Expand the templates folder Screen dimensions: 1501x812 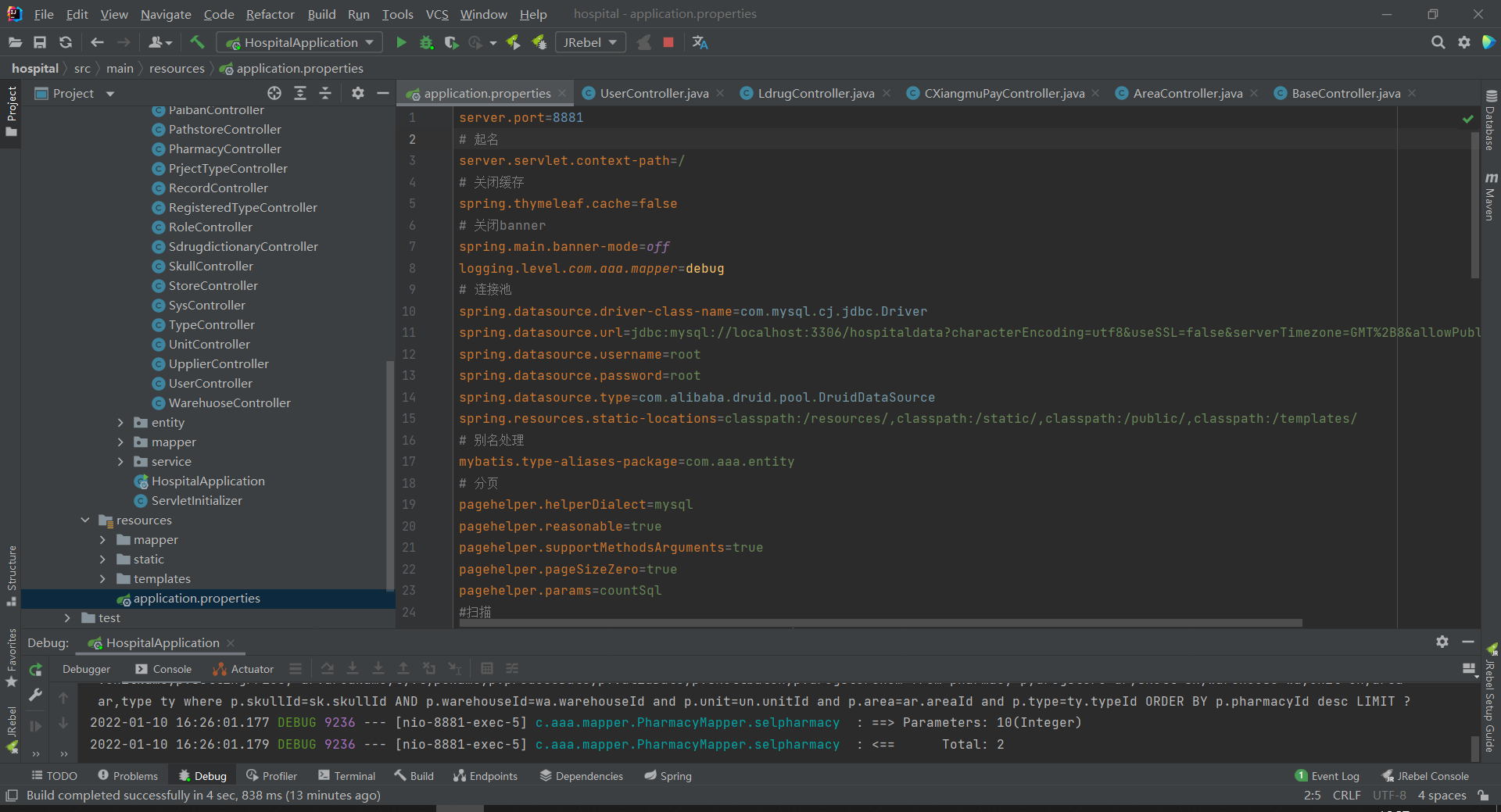click(x=102, y=578)
